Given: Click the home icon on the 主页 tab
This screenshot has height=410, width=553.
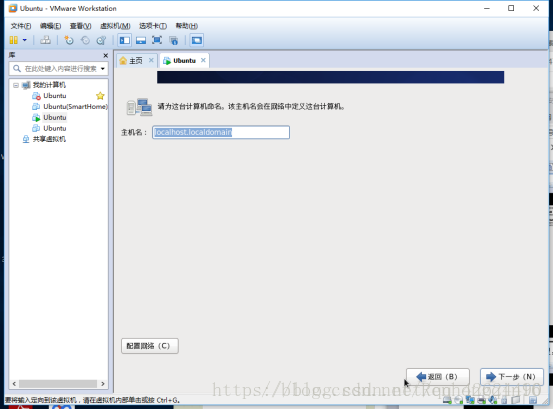Looking at the screenshot, I should [123, 61].
